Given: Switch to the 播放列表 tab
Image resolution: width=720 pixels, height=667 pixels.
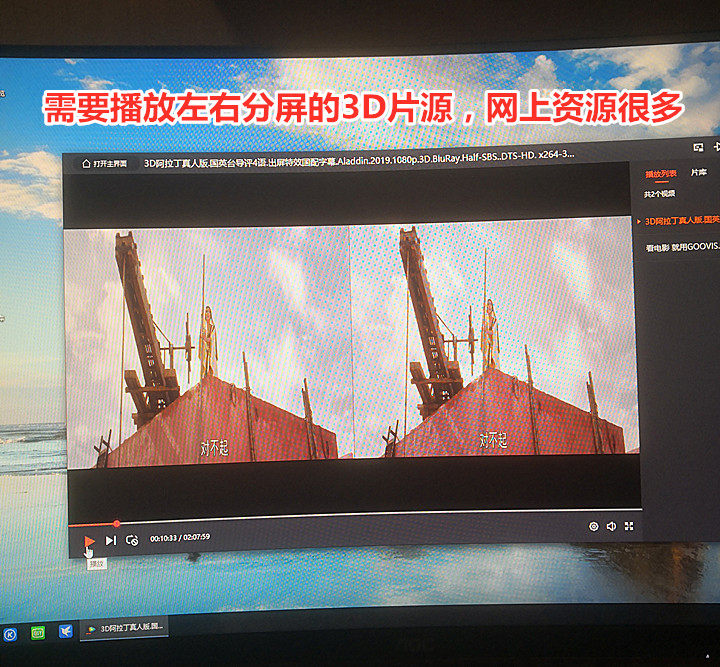Looking at the screenshot, I should point(661,174).
